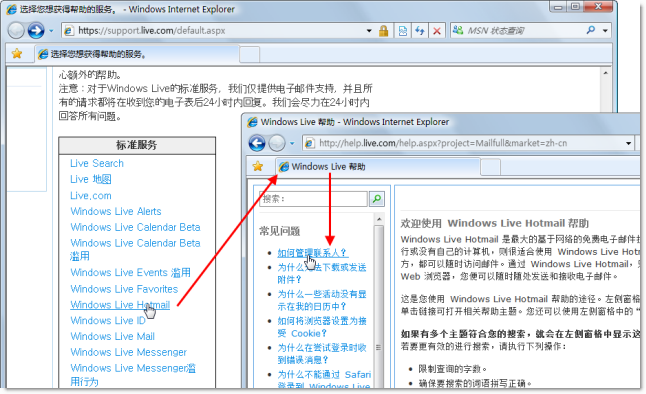Click 标准服务 table header
The width and height of the screenshot is (646, 394).
pos(137,145)
